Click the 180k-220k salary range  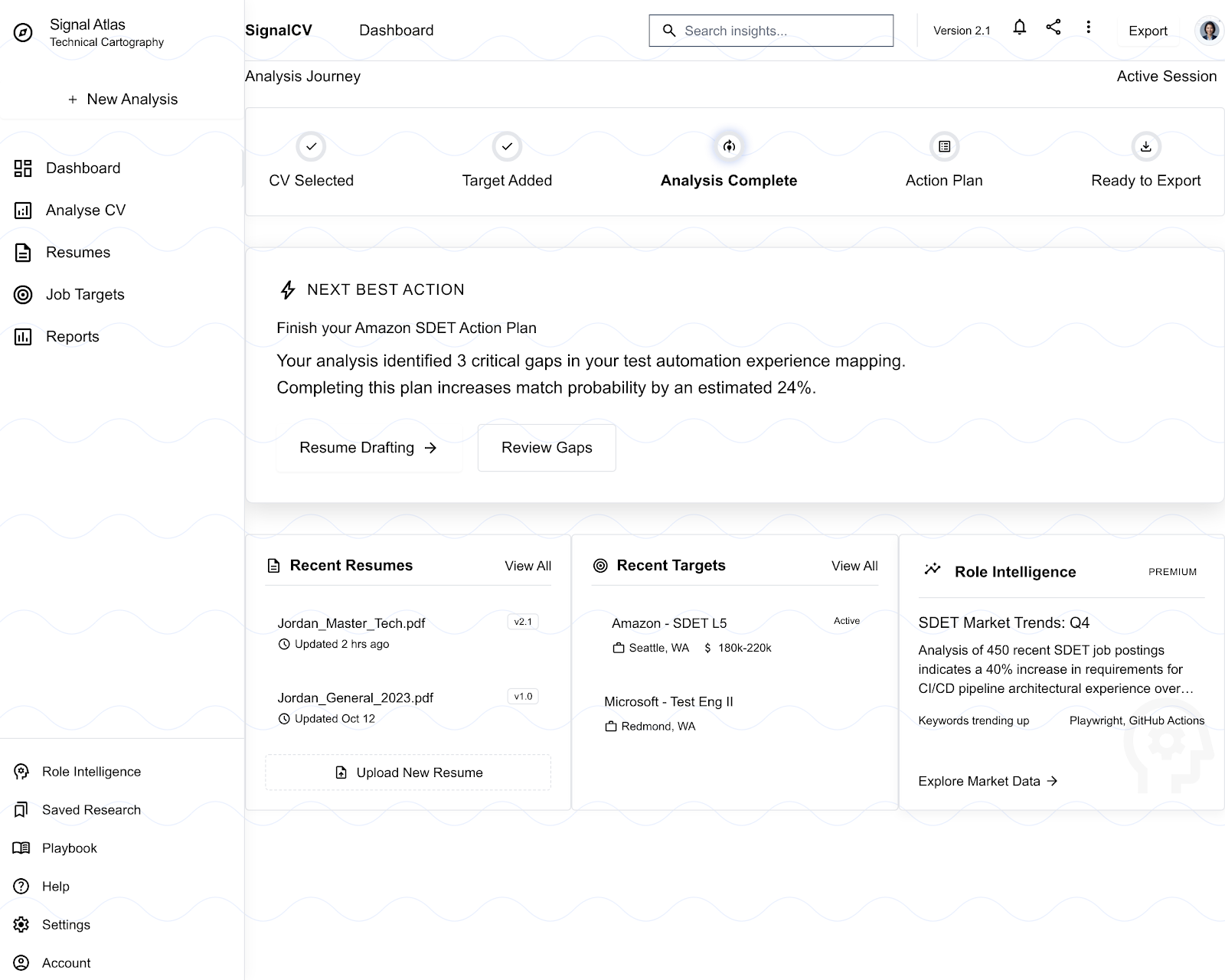[x=744, y=648]
